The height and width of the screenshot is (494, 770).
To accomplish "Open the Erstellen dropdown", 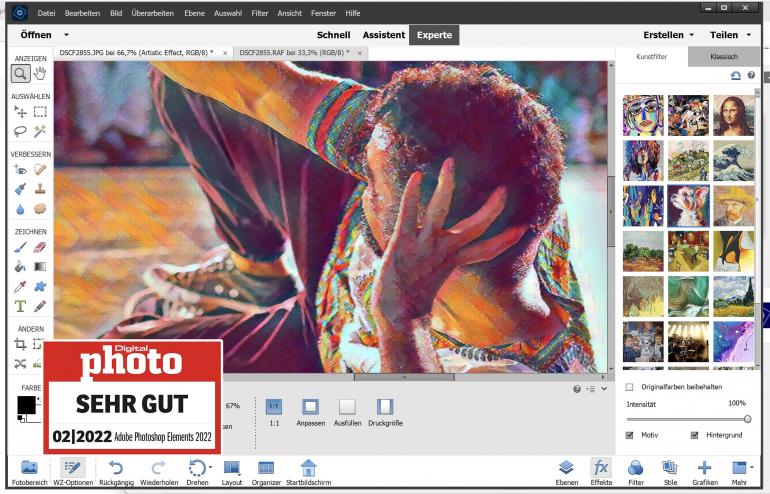I will [668, 35].
